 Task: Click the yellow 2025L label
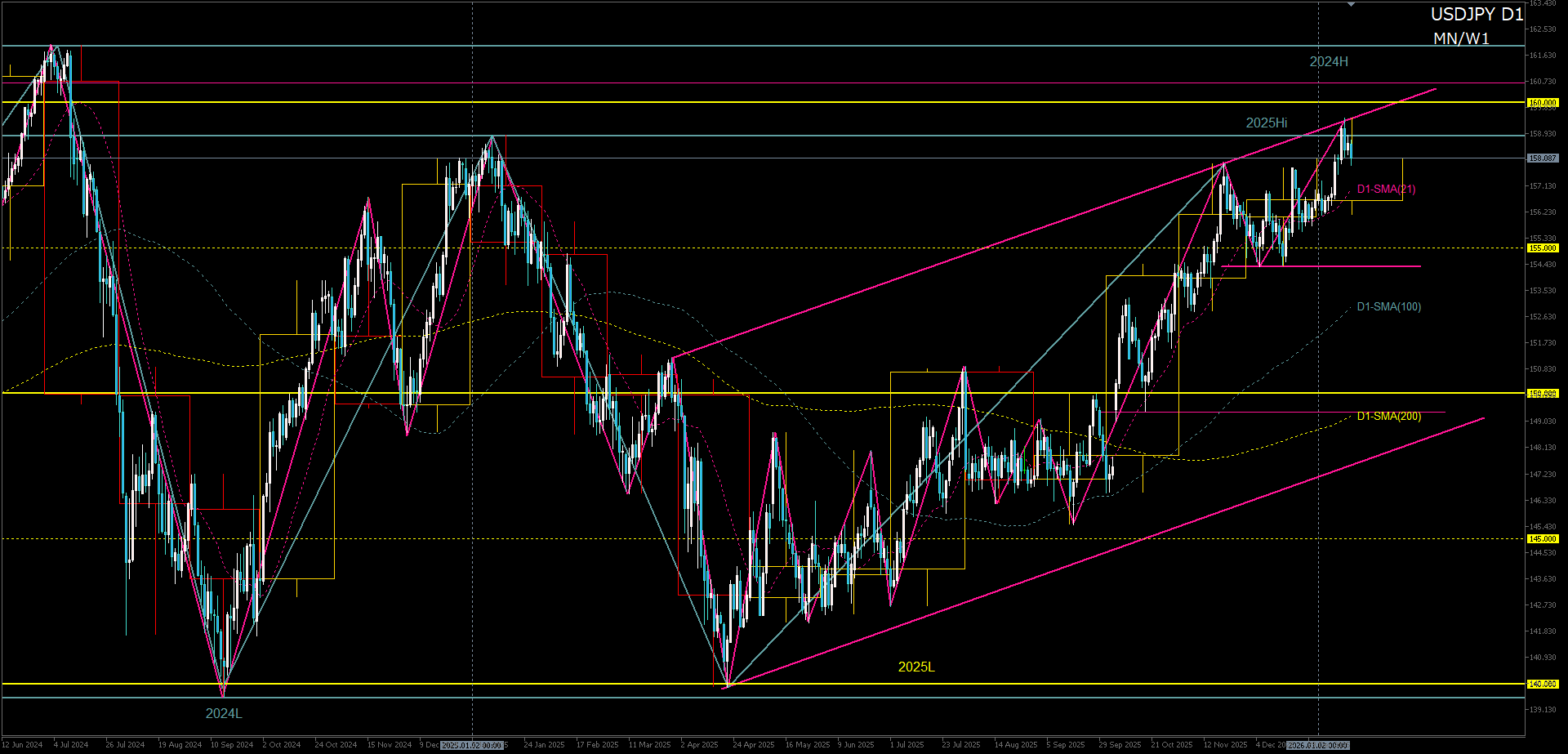(916, 667)
